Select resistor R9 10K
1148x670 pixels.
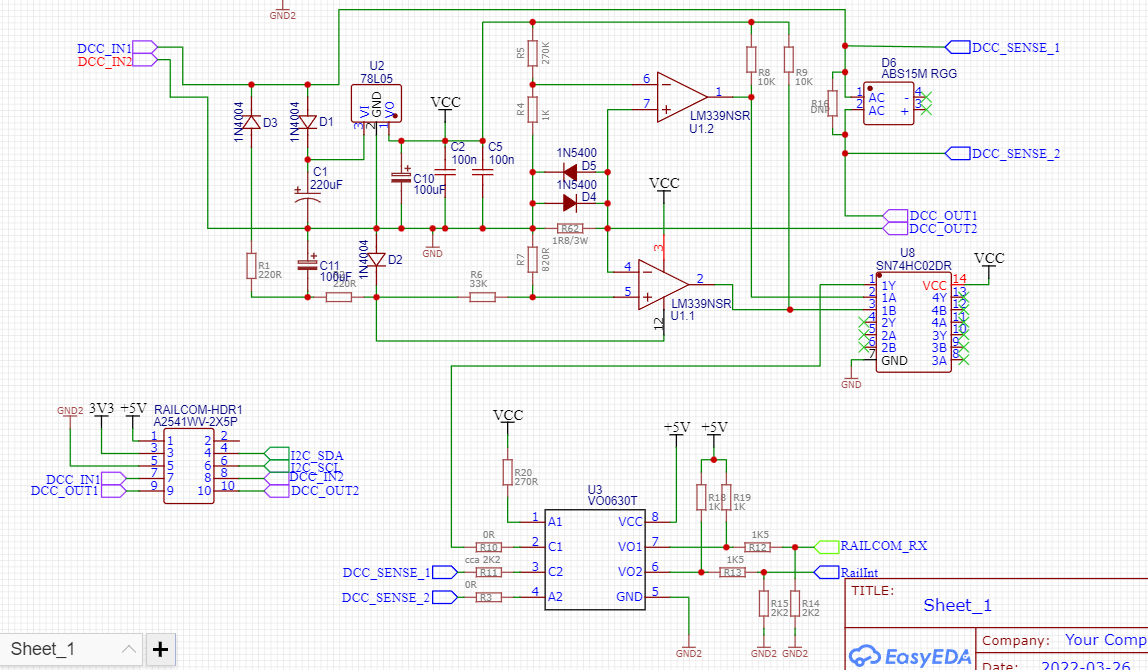(x=789, y=59)
